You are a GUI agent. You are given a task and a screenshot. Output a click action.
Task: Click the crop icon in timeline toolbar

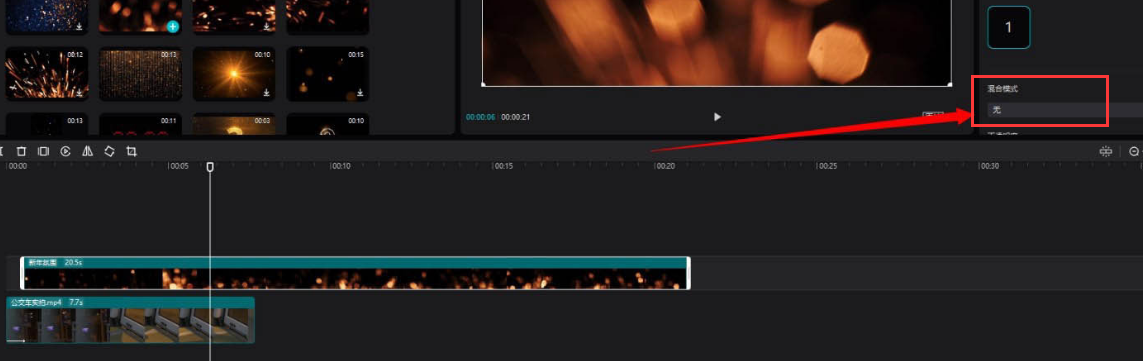tap(131, 151)
